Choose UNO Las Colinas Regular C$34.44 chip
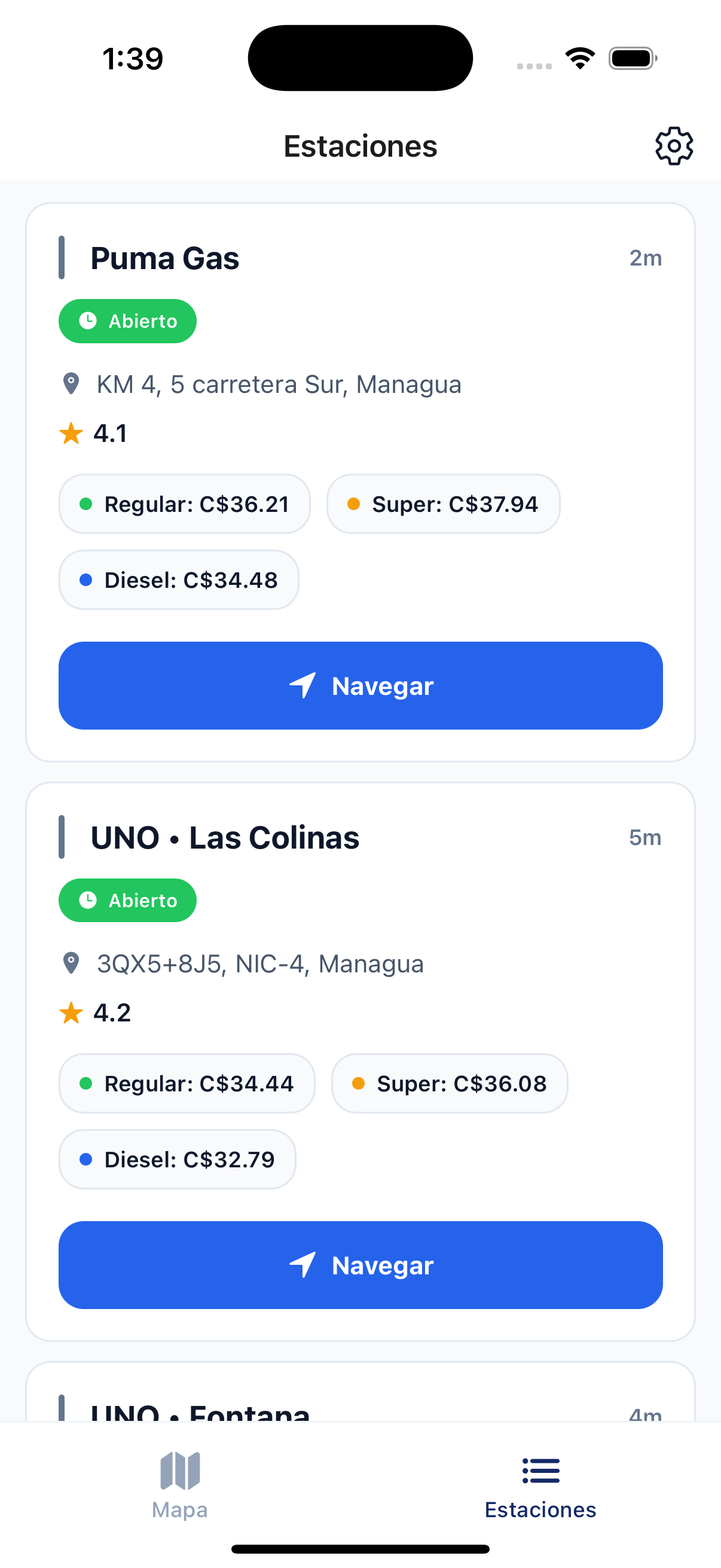The height and width of the screenshot is (1568, 721). [187, 1084]
